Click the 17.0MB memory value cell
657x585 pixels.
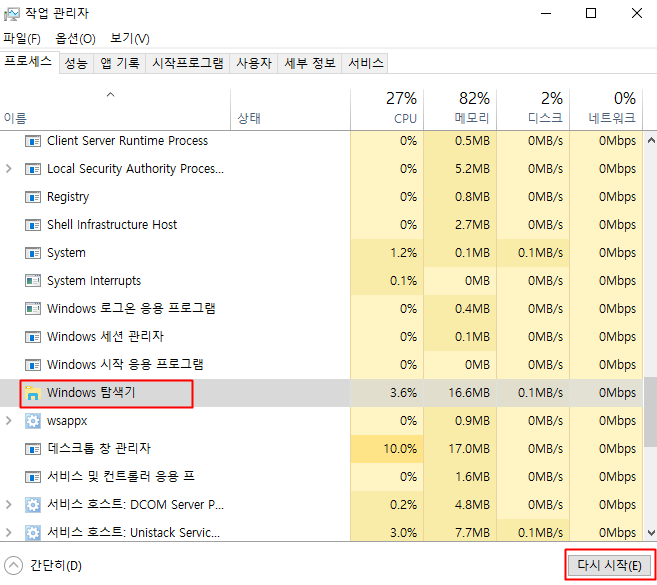coord(460,449)
